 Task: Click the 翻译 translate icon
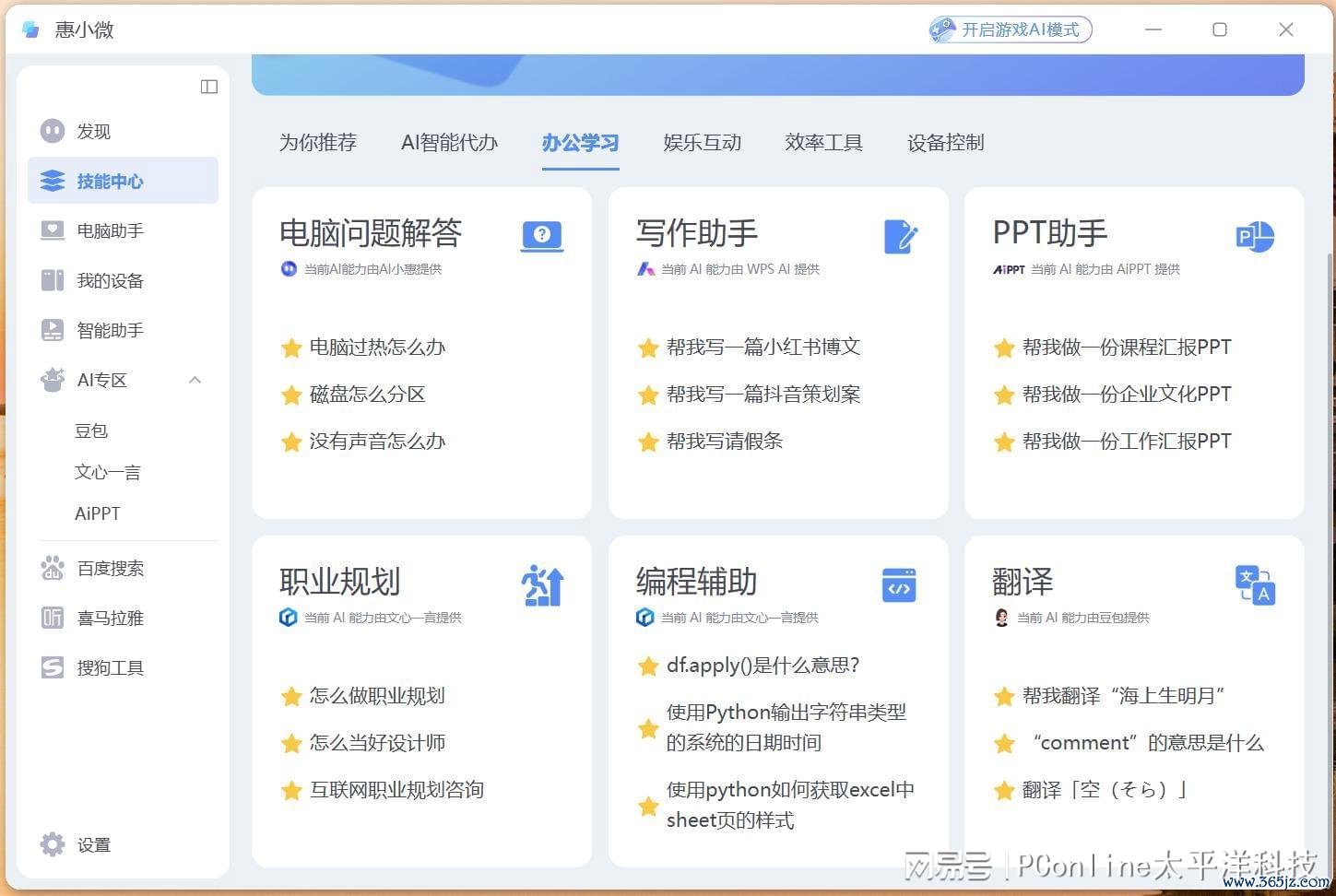point(1255,585)
